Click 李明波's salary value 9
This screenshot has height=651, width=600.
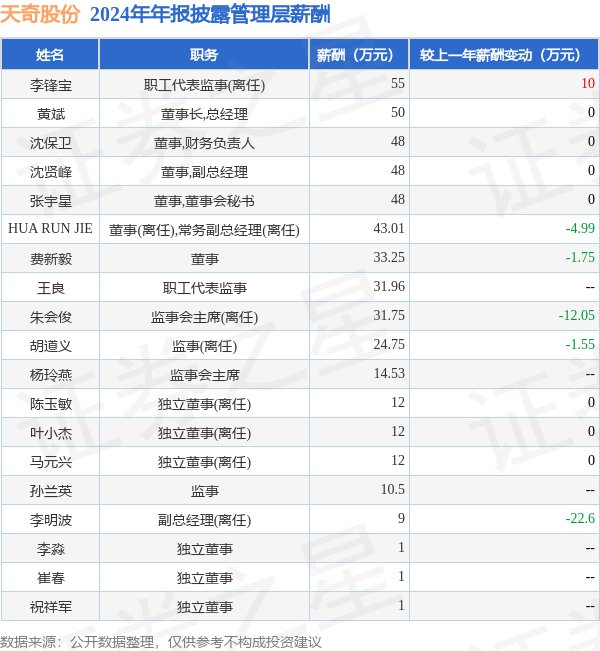(401, 518)
